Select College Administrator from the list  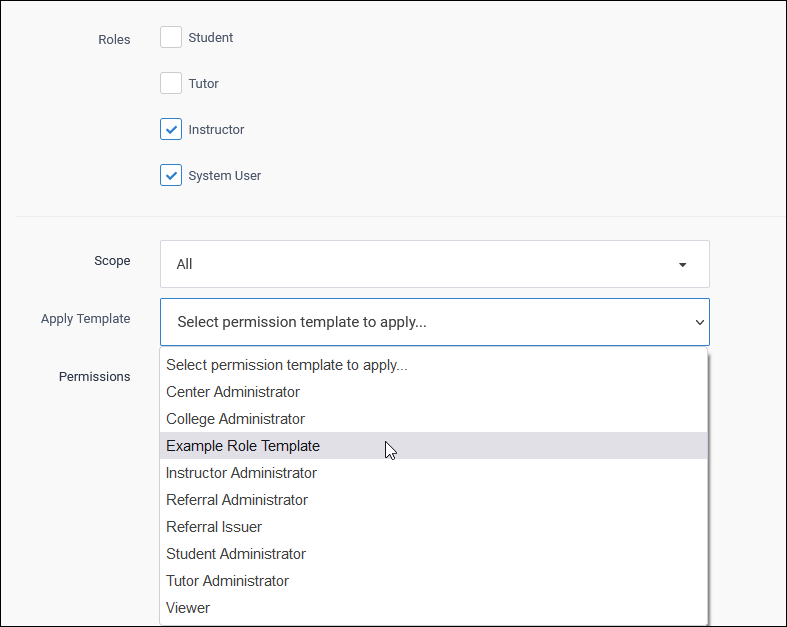(235, 419)
